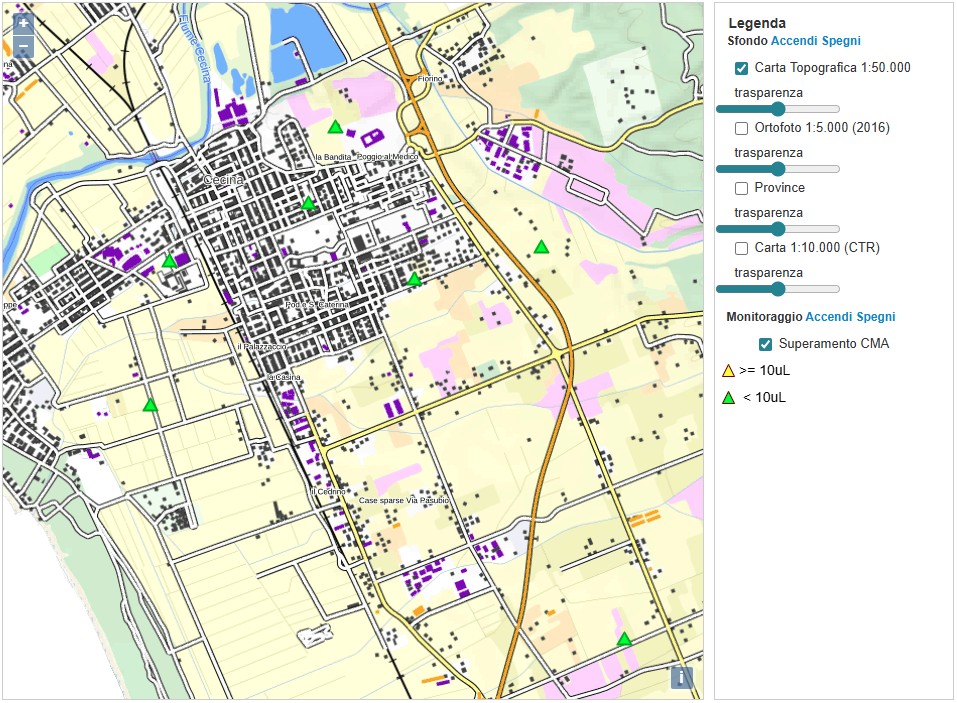Adjust Carta Topografica transparency slider
This screenshot has width=957, height=703.
(778, 109)
